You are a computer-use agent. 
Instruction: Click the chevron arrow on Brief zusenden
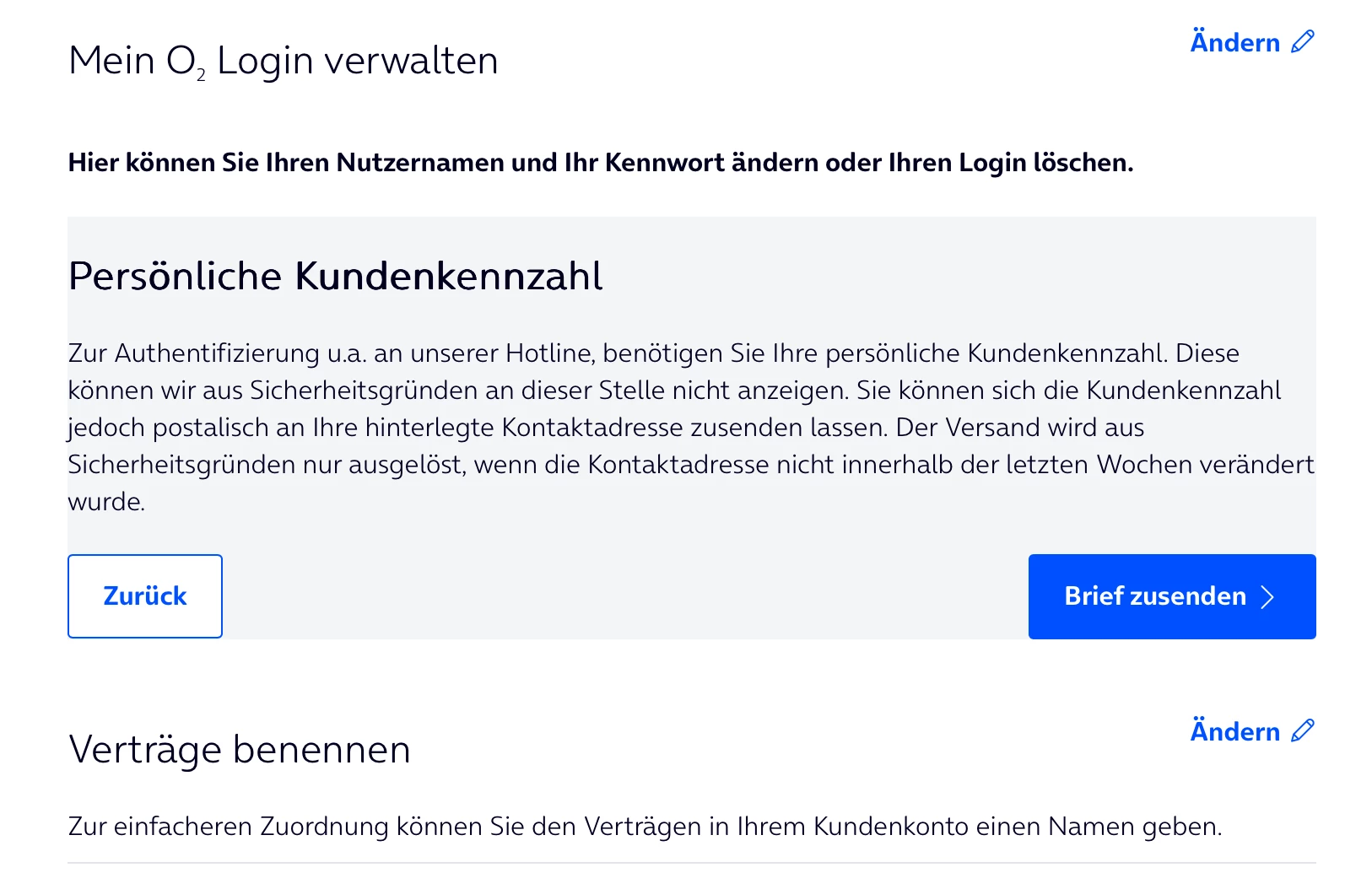(x=1267, y=597)
